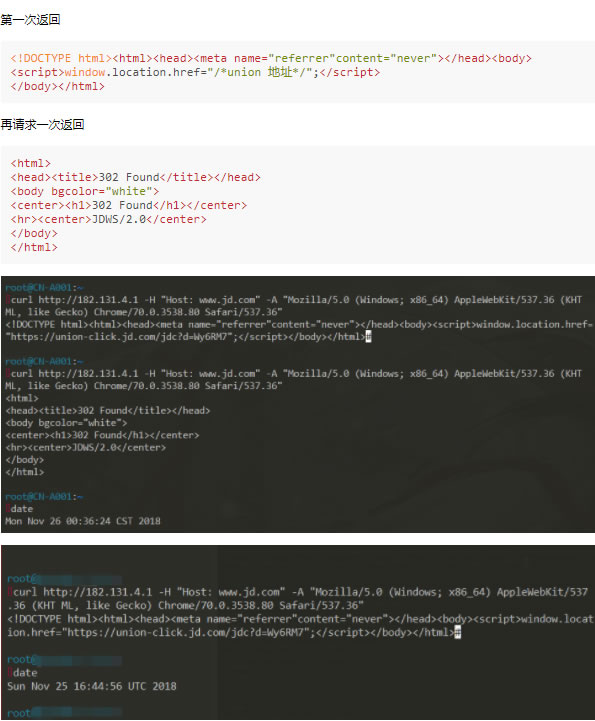Click the second curl command in first terminal
Viewport: 595px width, 721px height.
pyautogui.click(x=293, y=379)
